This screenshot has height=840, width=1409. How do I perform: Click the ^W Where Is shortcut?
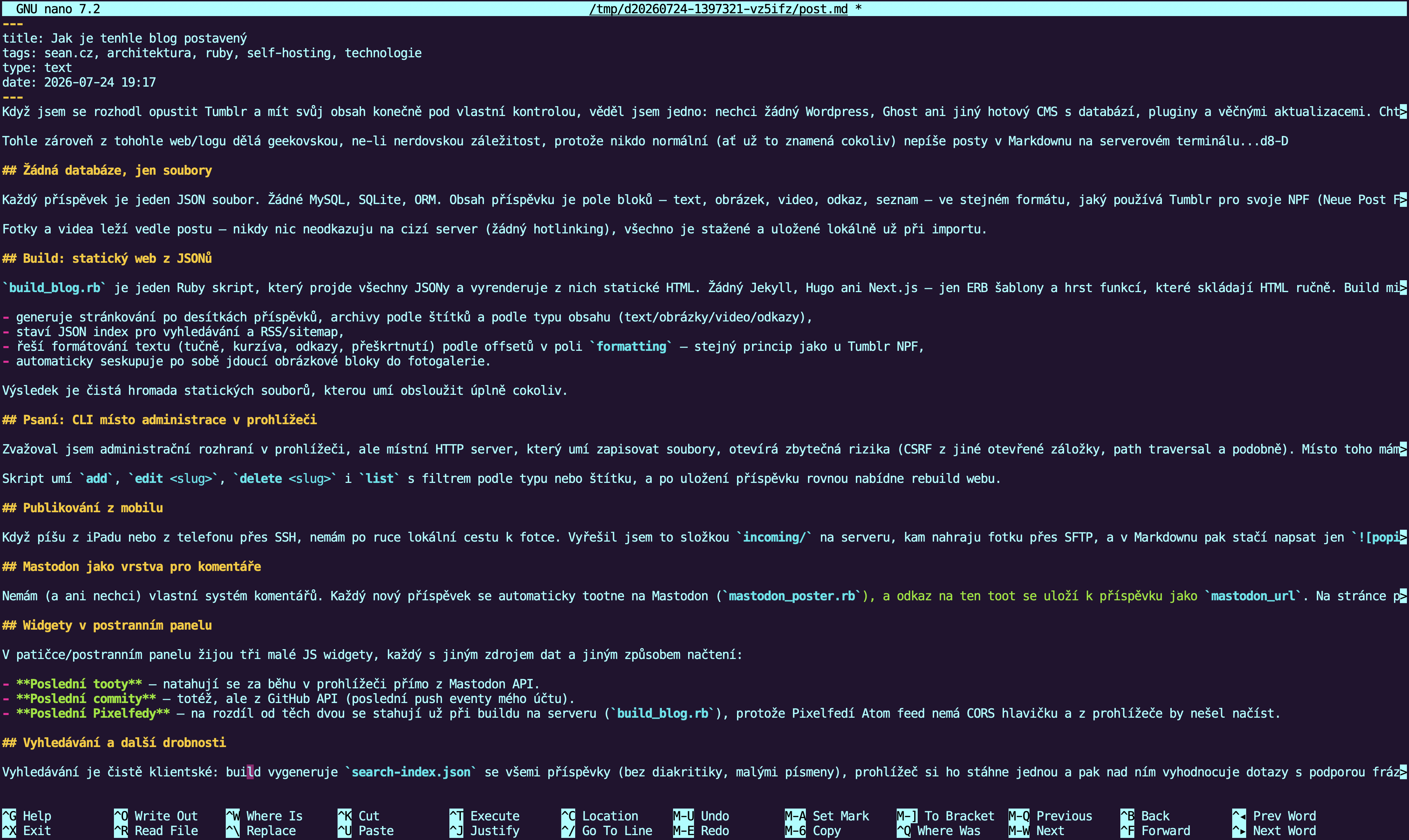coord(264,816)
